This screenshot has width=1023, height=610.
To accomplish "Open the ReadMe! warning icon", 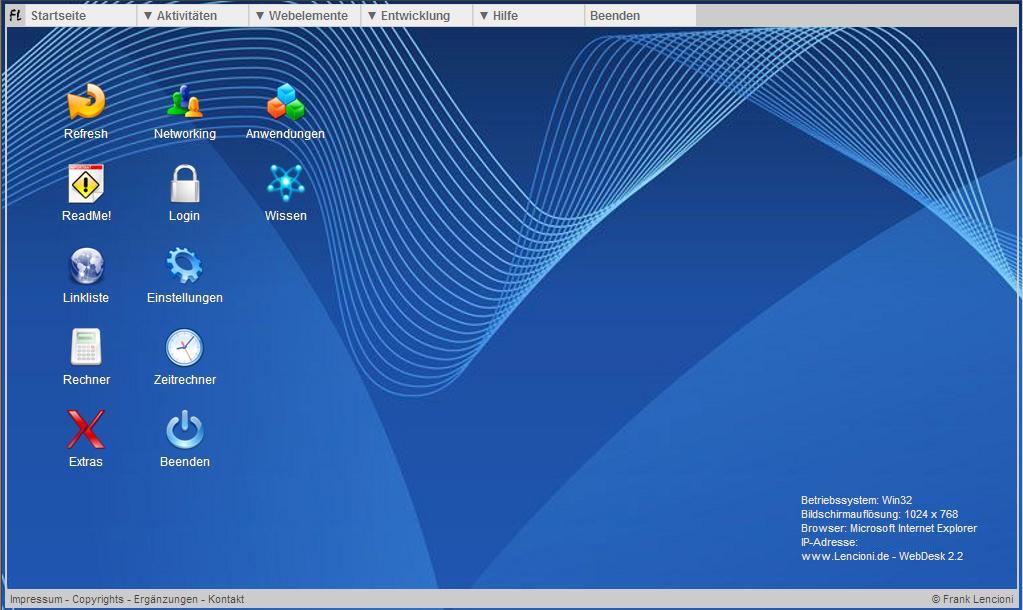I will (x=86, y=185).
